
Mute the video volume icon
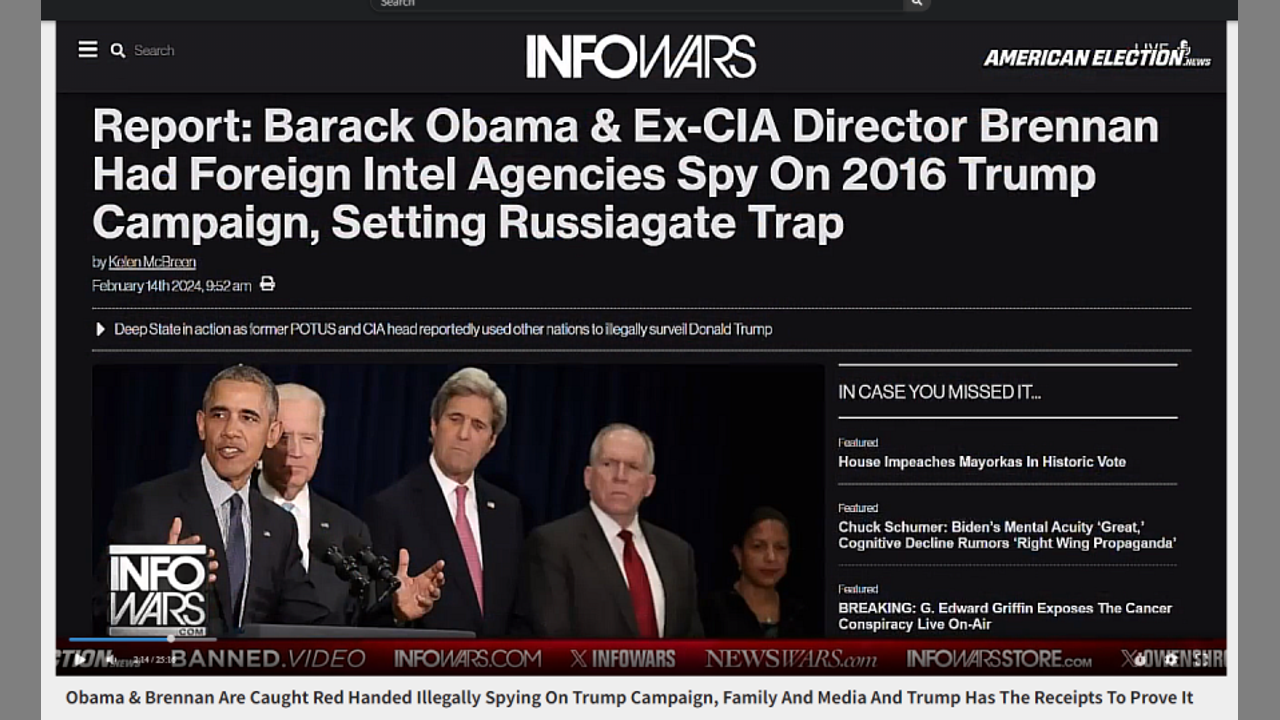110,660
